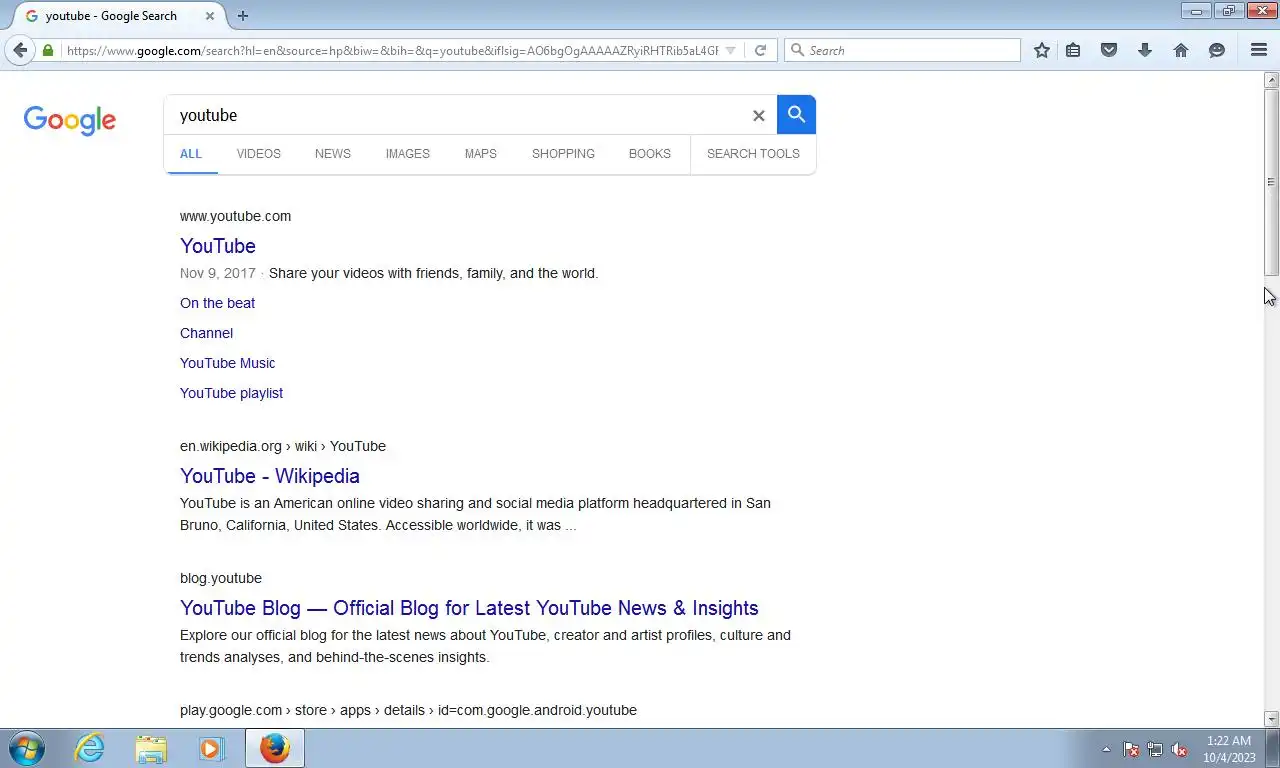
Task: Open SEARCH TOOLS options
Action: click(753, 154)
